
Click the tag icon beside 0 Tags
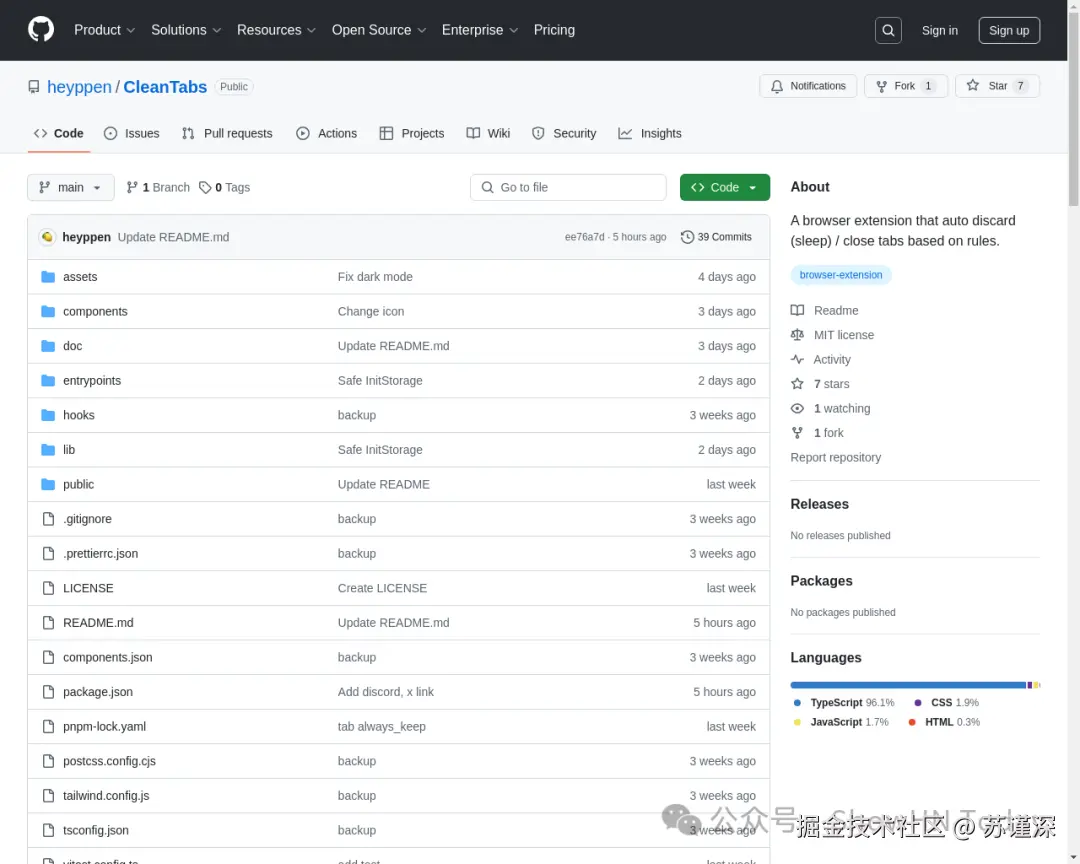click(x=205, y=187)
